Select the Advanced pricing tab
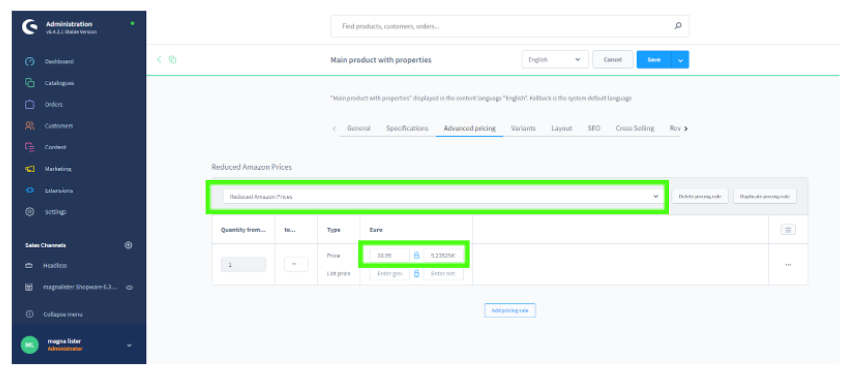This screenshot has height=371, width=847. click(469, 129)
